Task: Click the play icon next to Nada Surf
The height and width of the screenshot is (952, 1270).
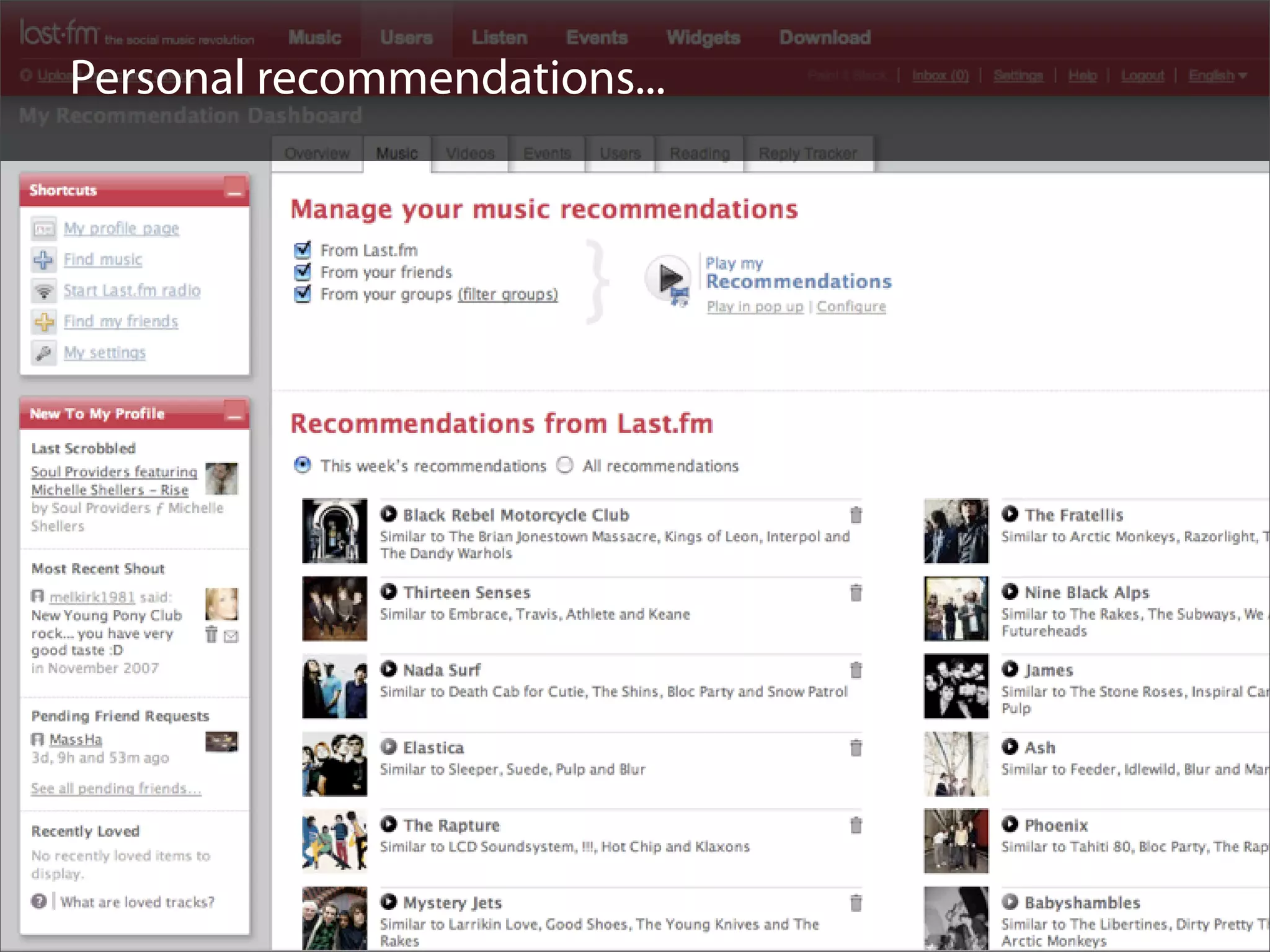Action: (x=389, y=669)
